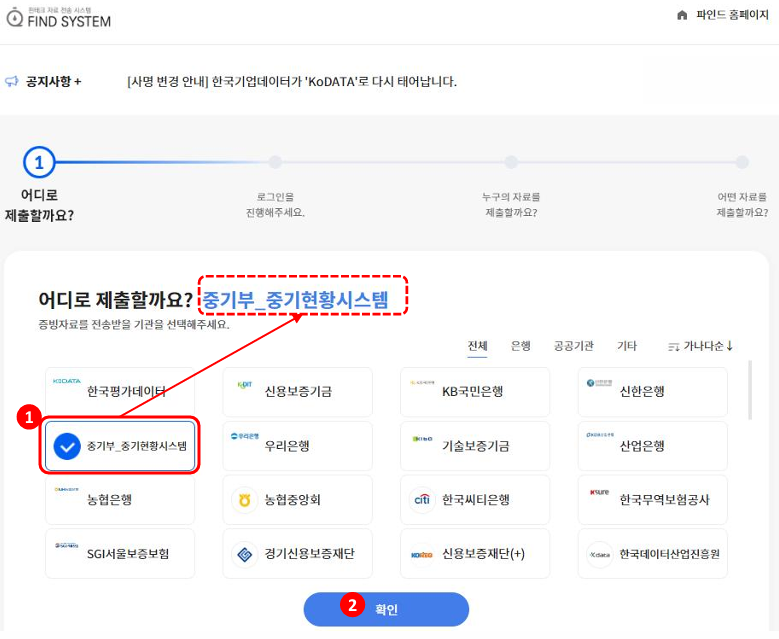
Task: Switch to the 기타 filter tab
Action: [x=626, y=346]
